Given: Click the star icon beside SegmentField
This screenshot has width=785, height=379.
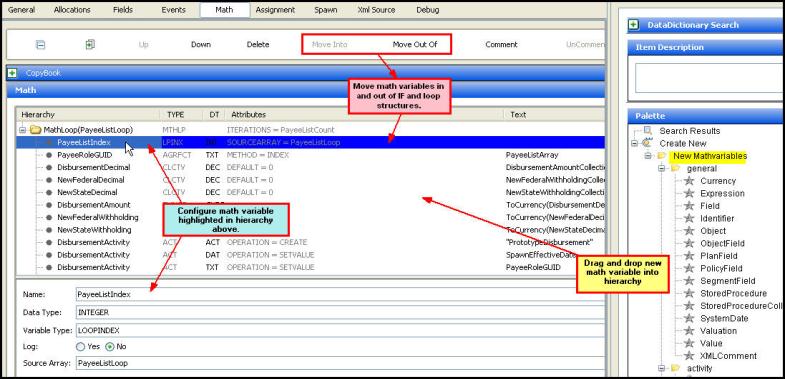Looking at the screenshot, I should click(x=689, y=281).
